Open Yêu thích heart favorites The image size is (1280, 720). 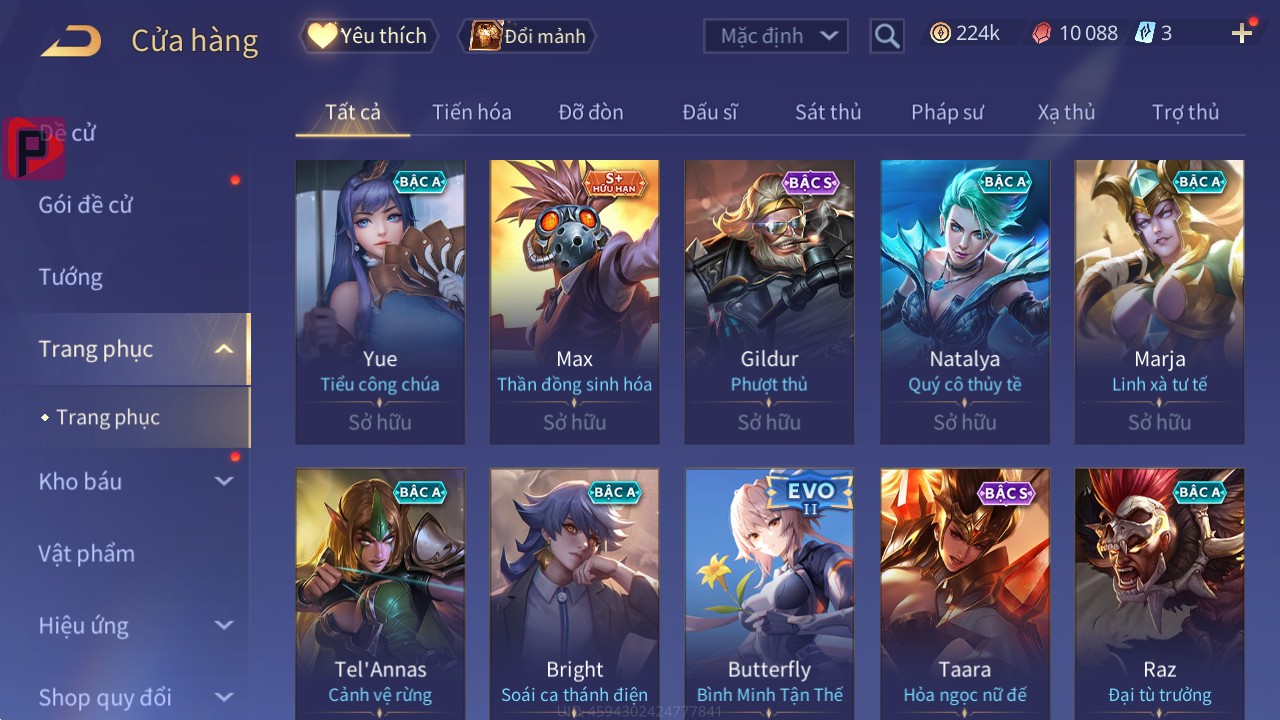(x=369, y=36)
